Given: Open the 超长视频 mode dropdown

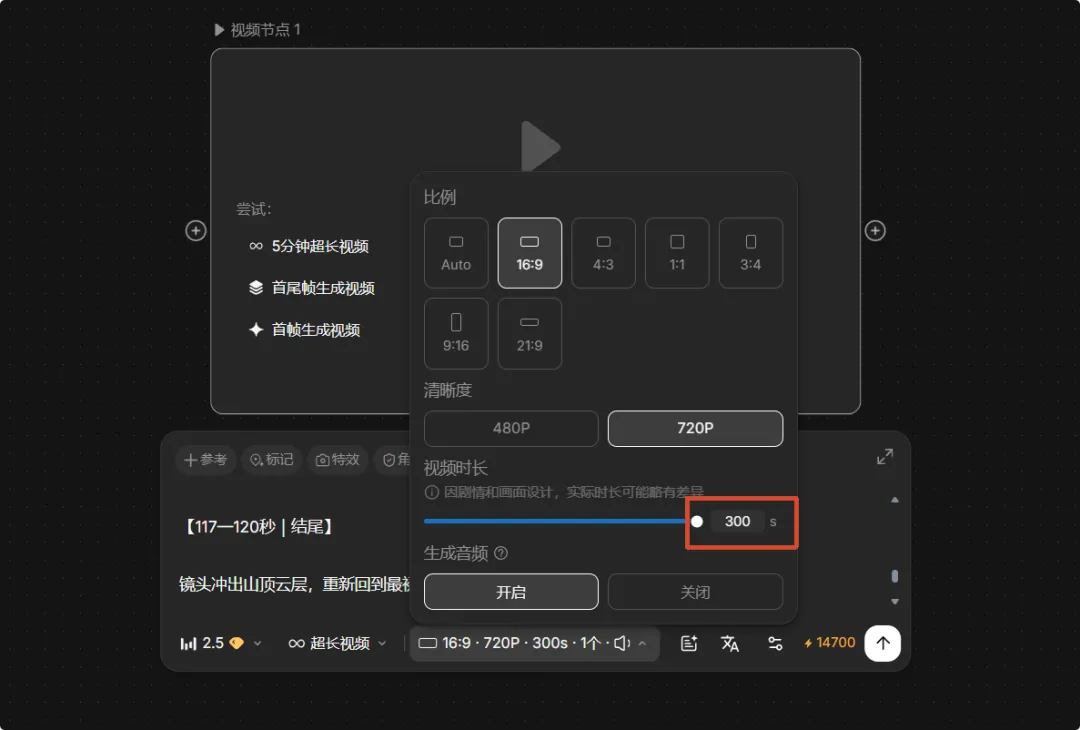Looking at the screenshot, I should 338,643.
